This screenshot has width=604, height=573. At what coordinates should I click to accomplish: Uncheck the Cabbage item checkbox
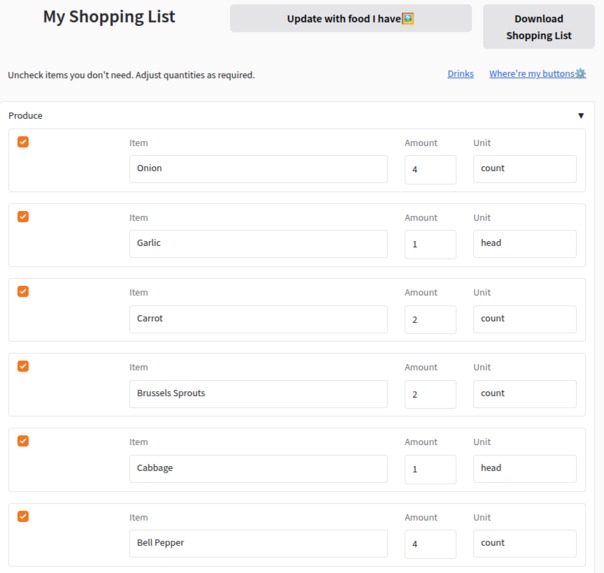(23, 441)
